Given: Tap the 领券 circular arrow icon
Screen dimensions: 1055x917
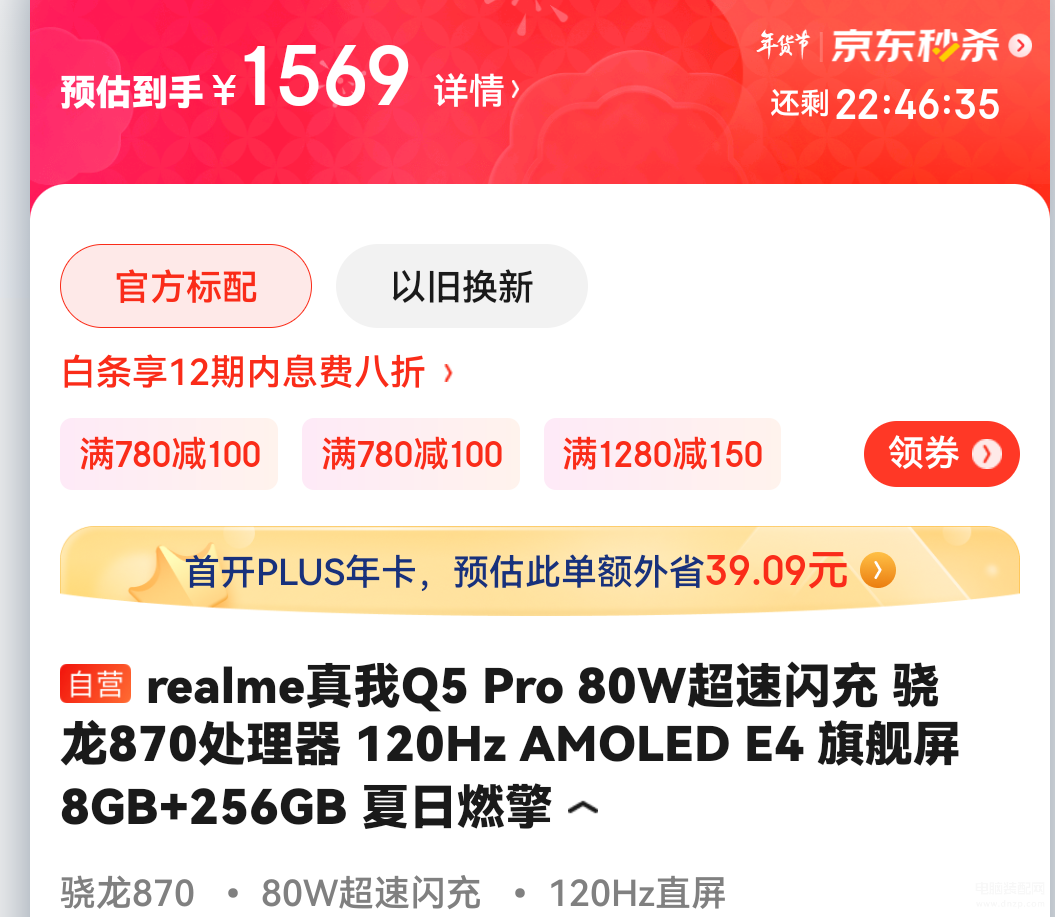Looking at the screenshot, I should pyautogui.click(x=987, y=454).
